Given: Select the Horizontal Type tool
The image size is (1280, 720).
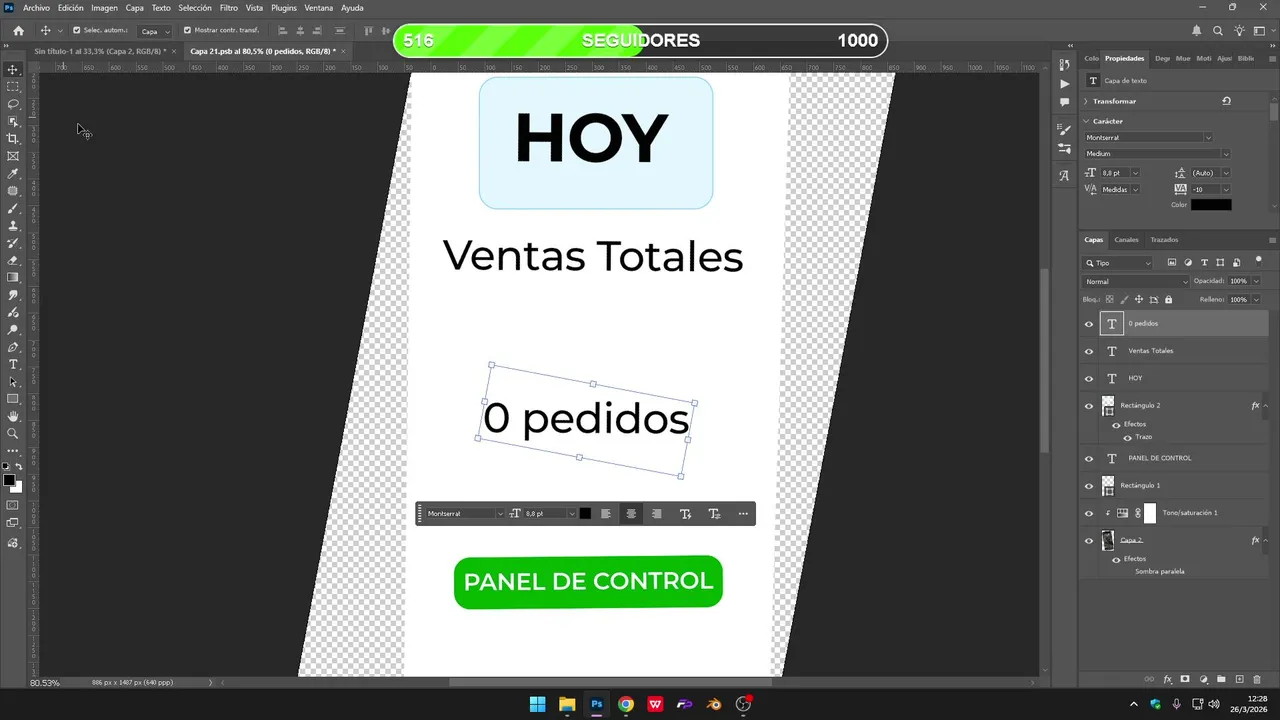Looking at the screenshot, I should tap(13, 364).
